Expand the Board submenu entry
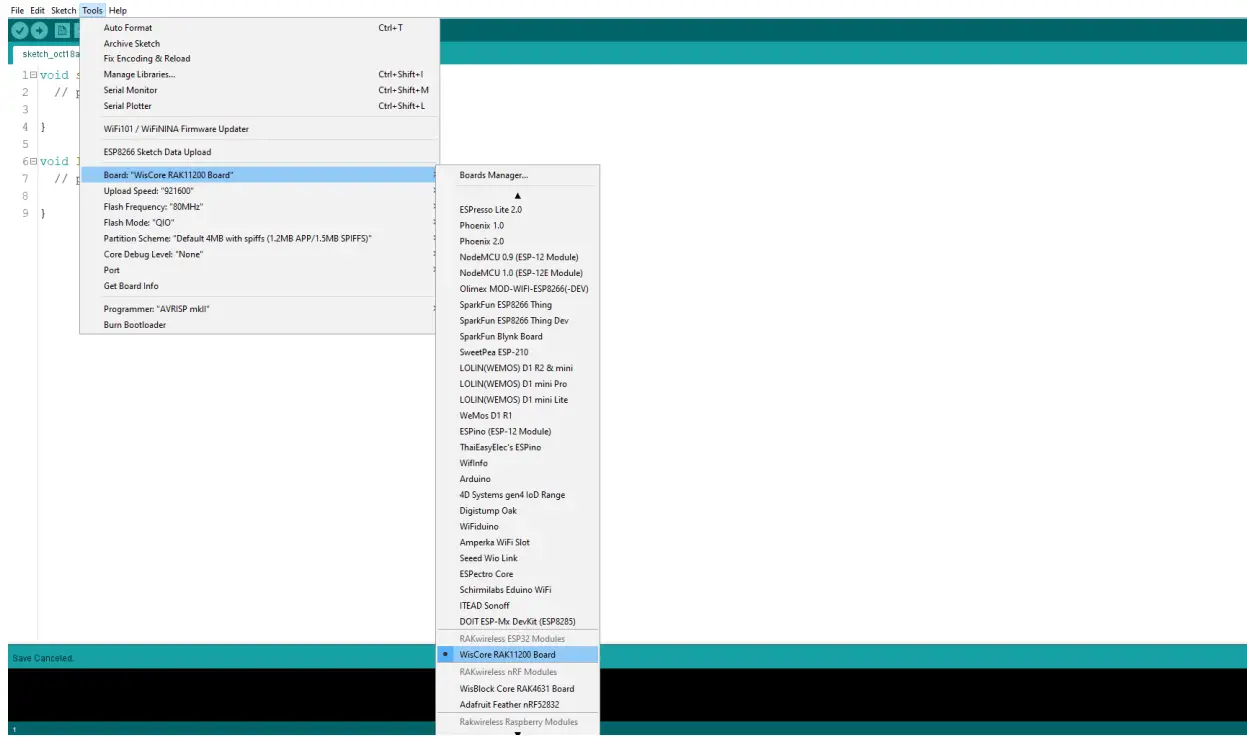The image size is (1247, 740). click(259, 175)
